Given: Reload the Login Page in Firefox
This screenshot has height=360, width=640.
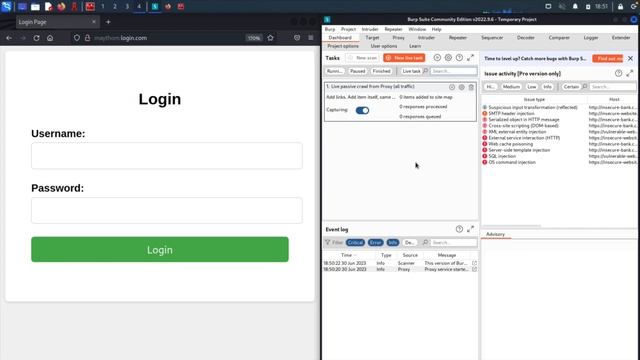Looking at the screenshot, I should tap(36, 38).
